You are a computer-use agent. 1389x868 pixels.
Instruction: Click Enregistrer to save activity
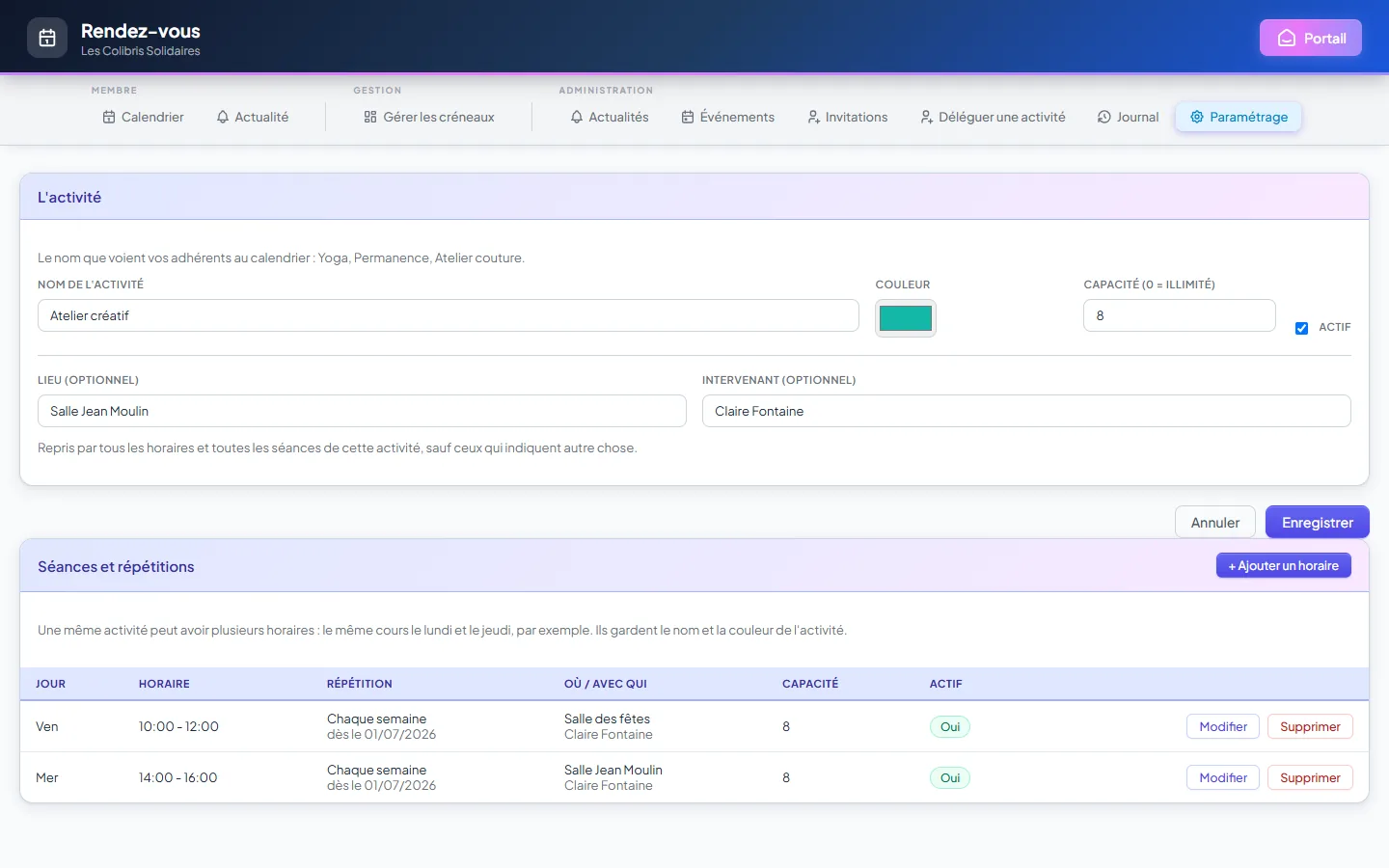pos(1318,523)
